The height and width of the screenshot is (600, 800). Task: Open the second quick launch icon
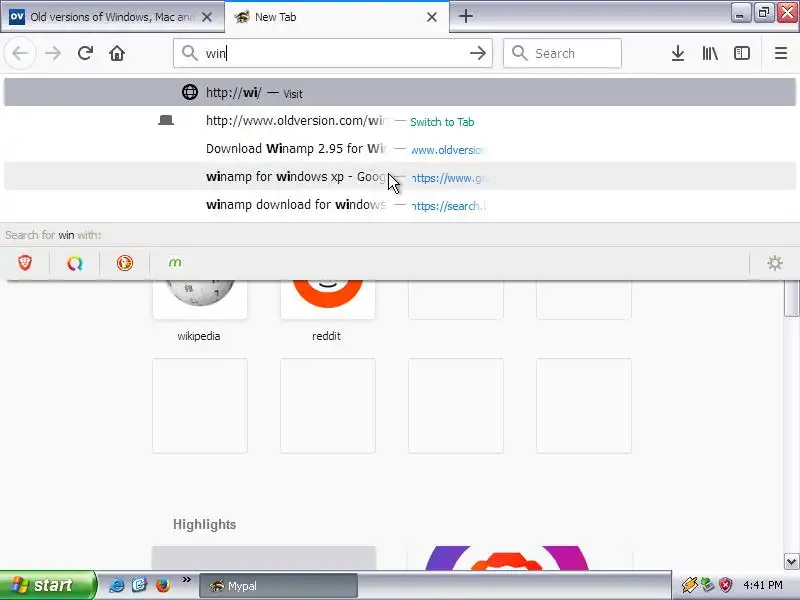pos(139,585)
